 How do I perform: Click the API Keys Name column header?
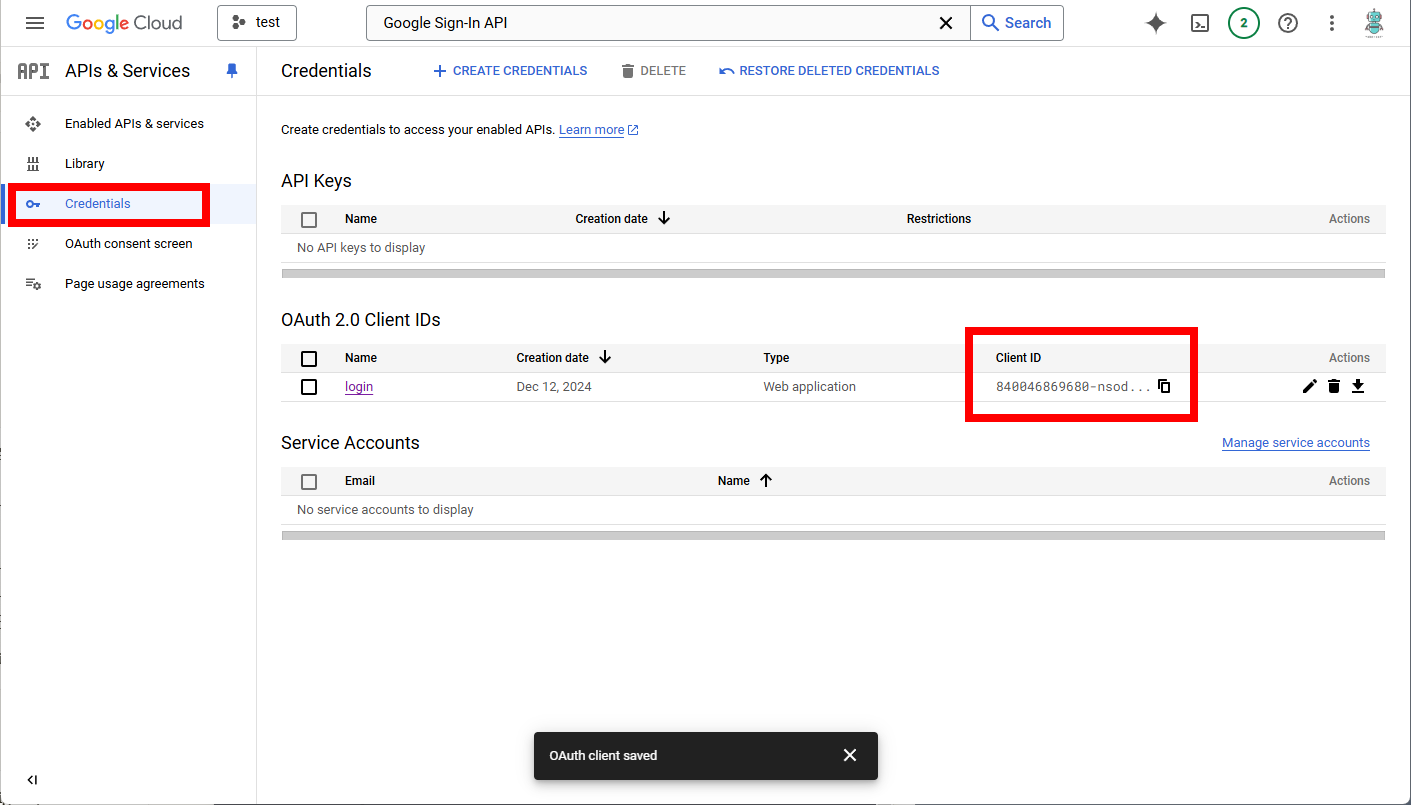point(361,218)
